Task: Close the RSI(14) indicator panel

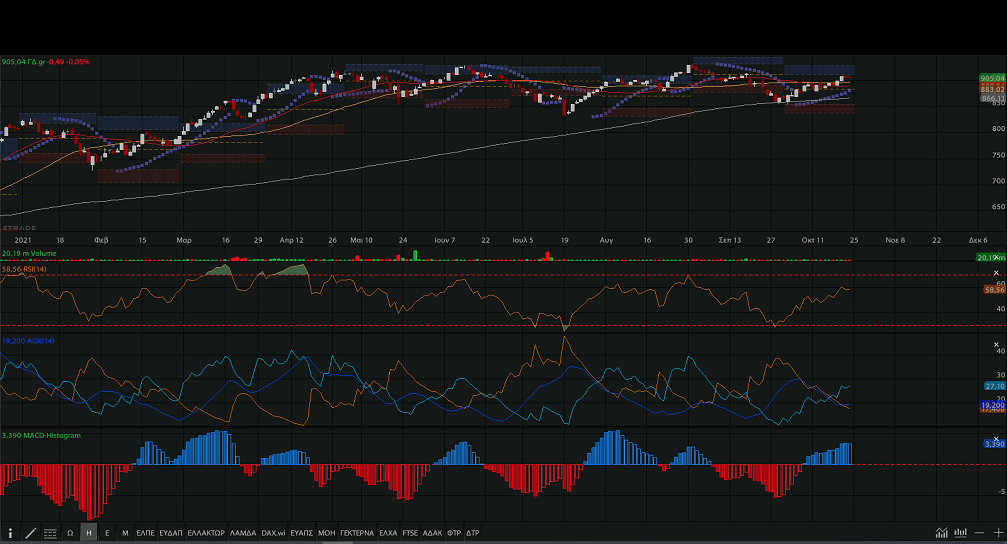Action: 996,272
